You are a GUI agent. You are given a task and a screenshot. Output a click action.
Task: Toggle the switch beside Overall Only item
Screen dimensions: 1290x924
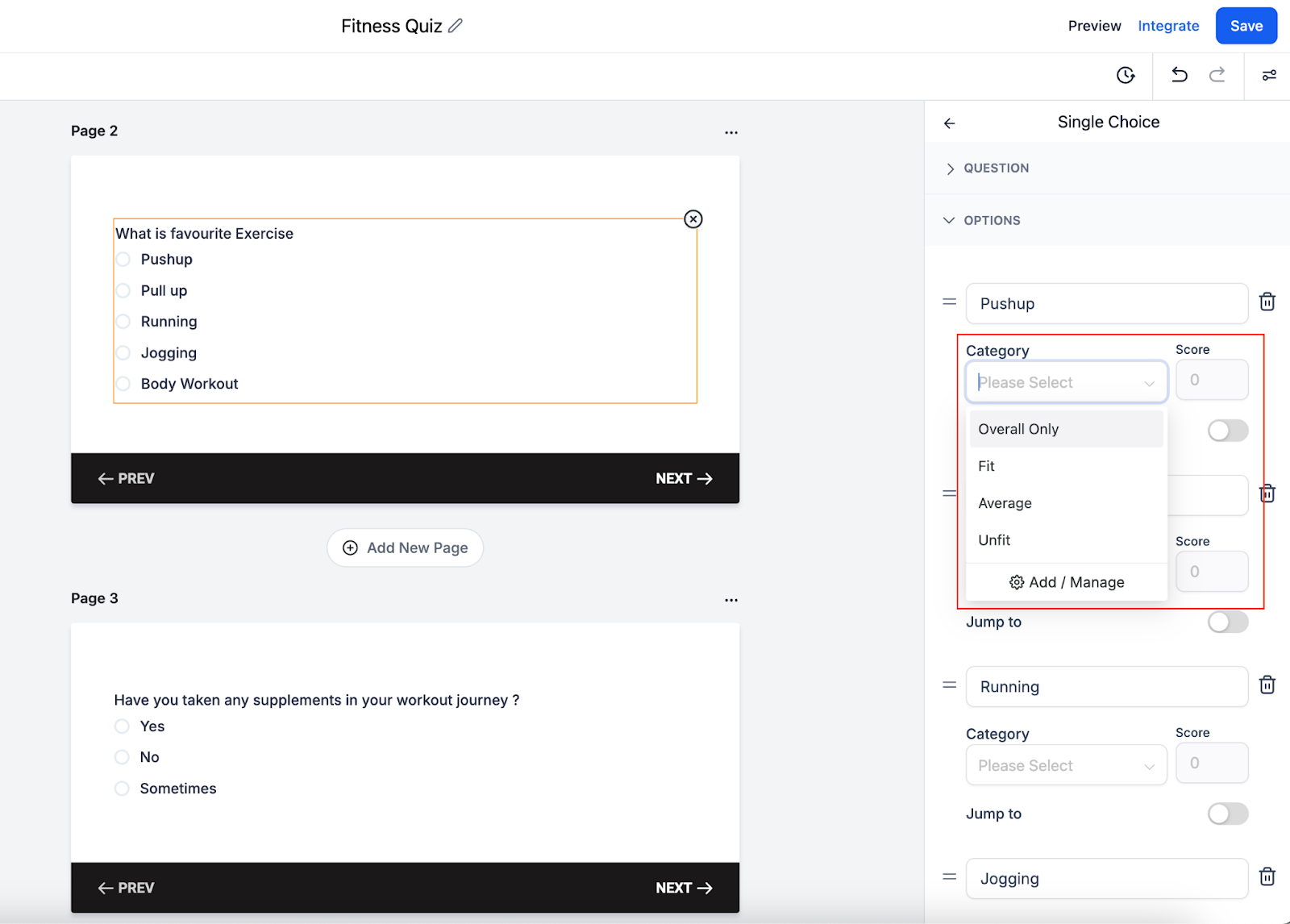click(1228, 431)
